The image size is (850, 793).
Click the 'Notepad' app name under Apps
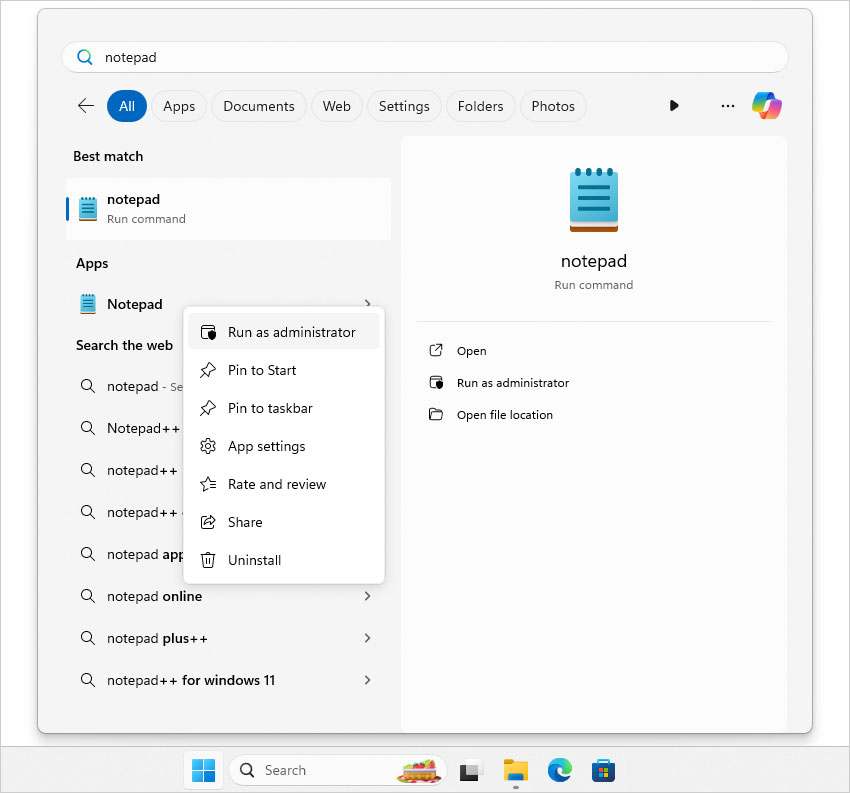pyautogui.click(x=134, y=304)
